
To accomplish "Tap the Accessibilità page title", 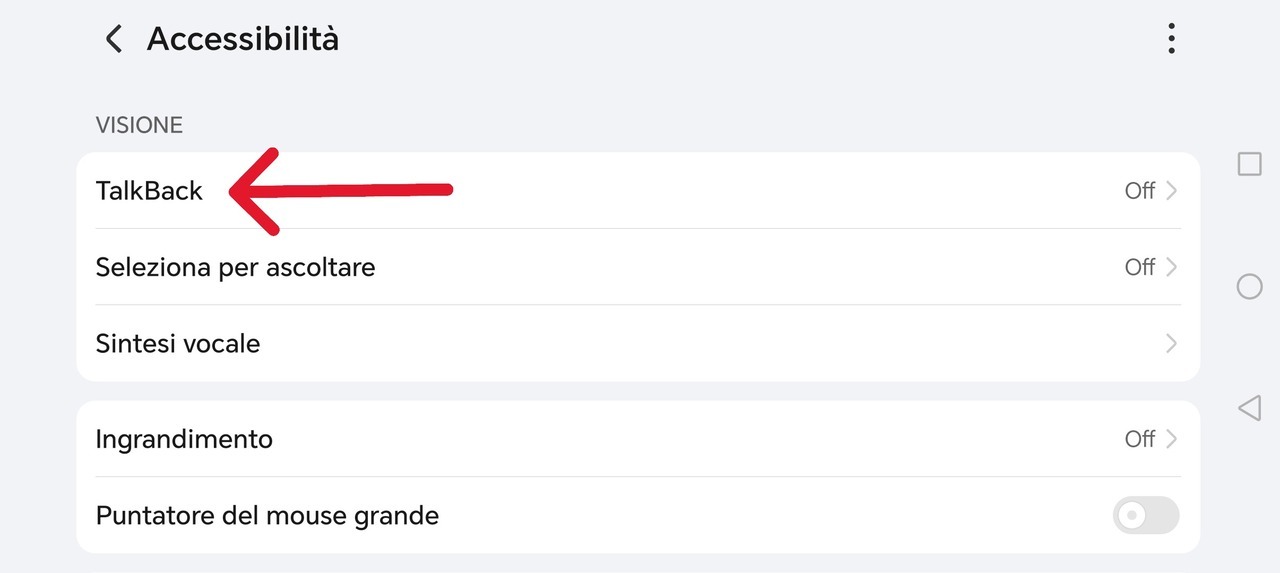I will click(243, 39).
